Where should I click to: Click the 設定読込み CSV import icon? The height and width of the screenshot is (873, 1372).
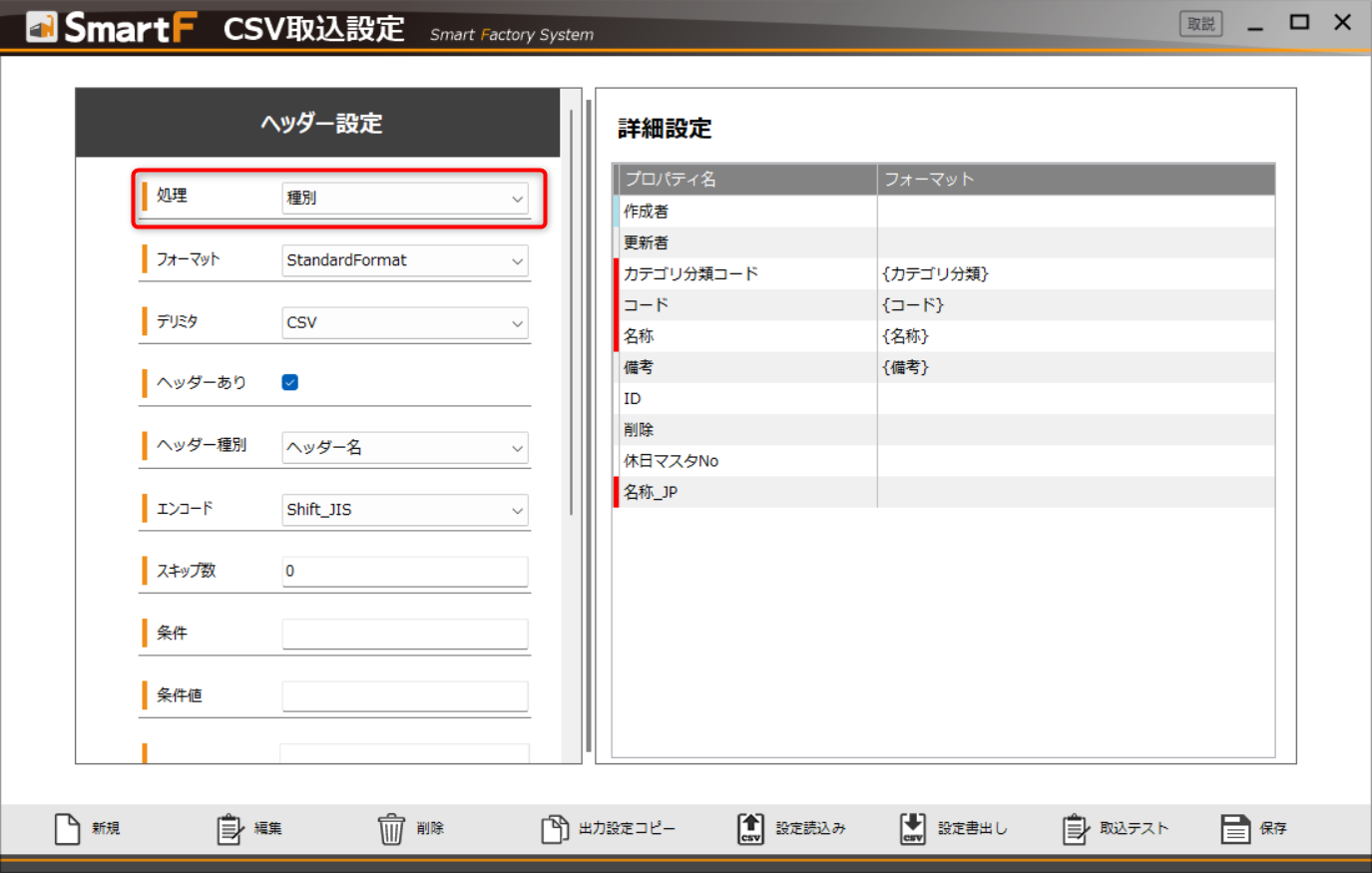tap(750, 828)
